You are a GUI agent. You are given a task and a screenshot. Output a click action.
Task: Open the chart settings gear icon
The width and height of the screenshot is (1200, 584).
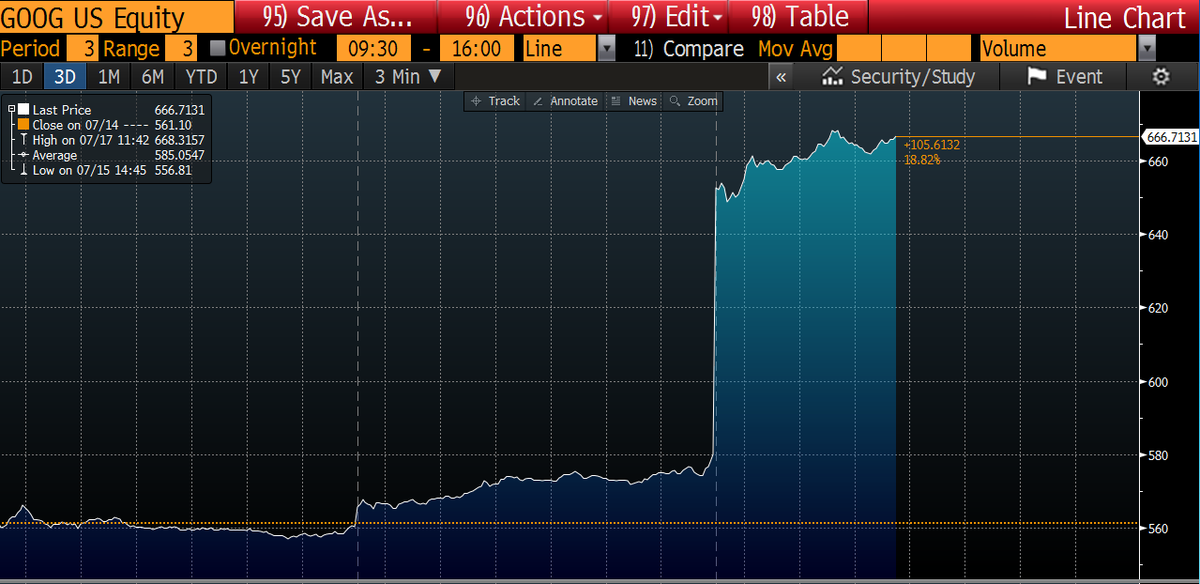(x=1161, y=77)
